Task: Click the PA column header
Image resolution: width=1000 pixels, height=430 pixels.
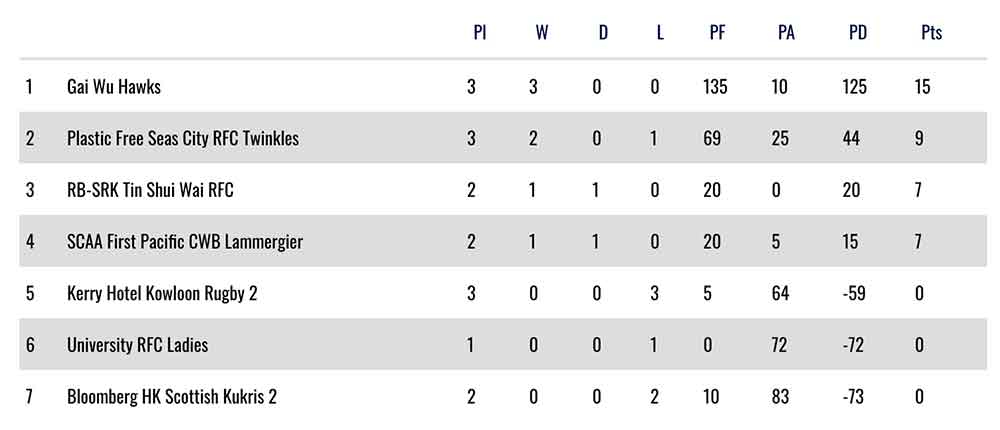Action: (786, 32)
